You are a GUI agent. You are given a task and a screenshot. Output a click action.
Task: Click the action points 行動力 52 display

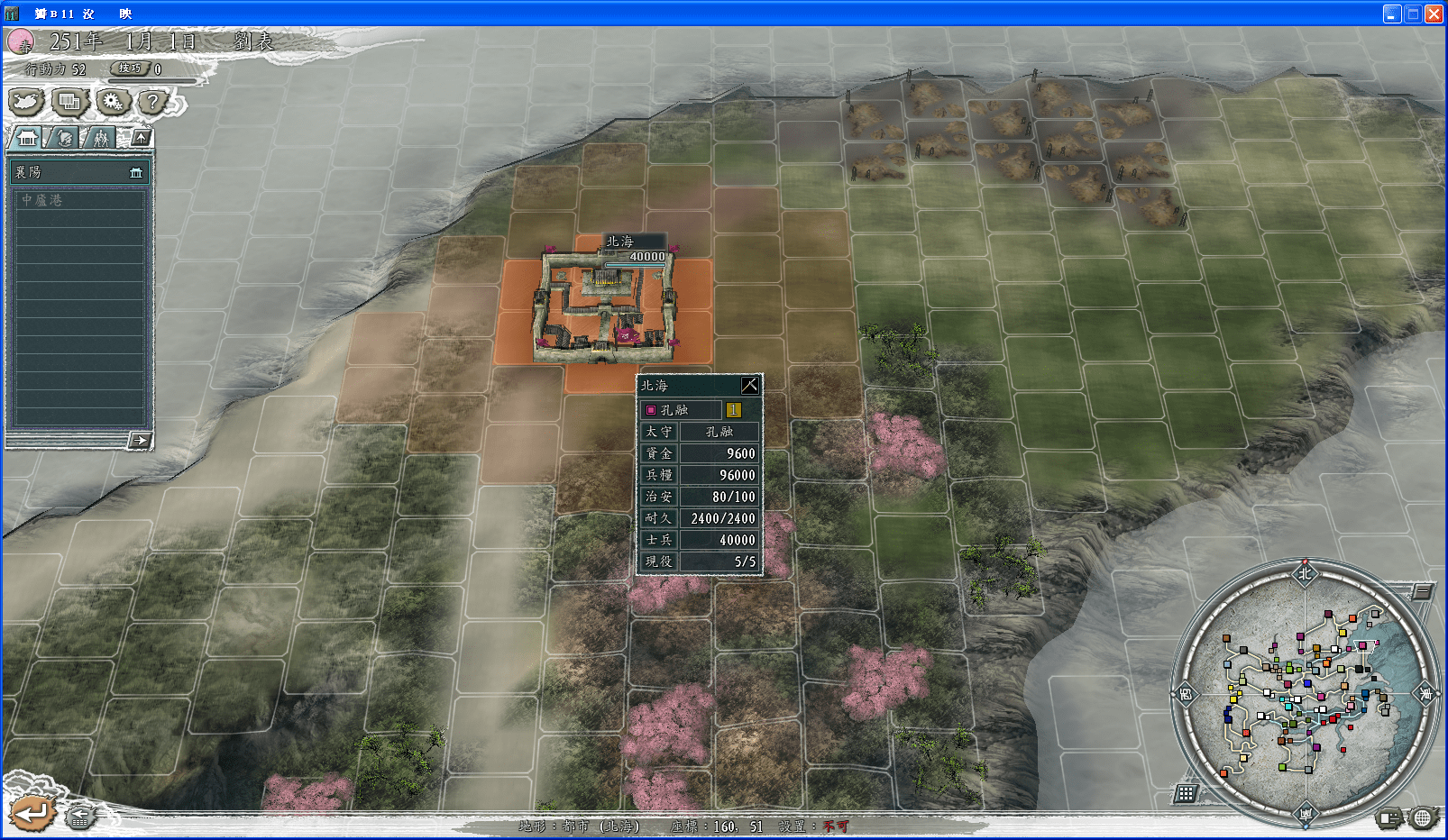(56, 69)
